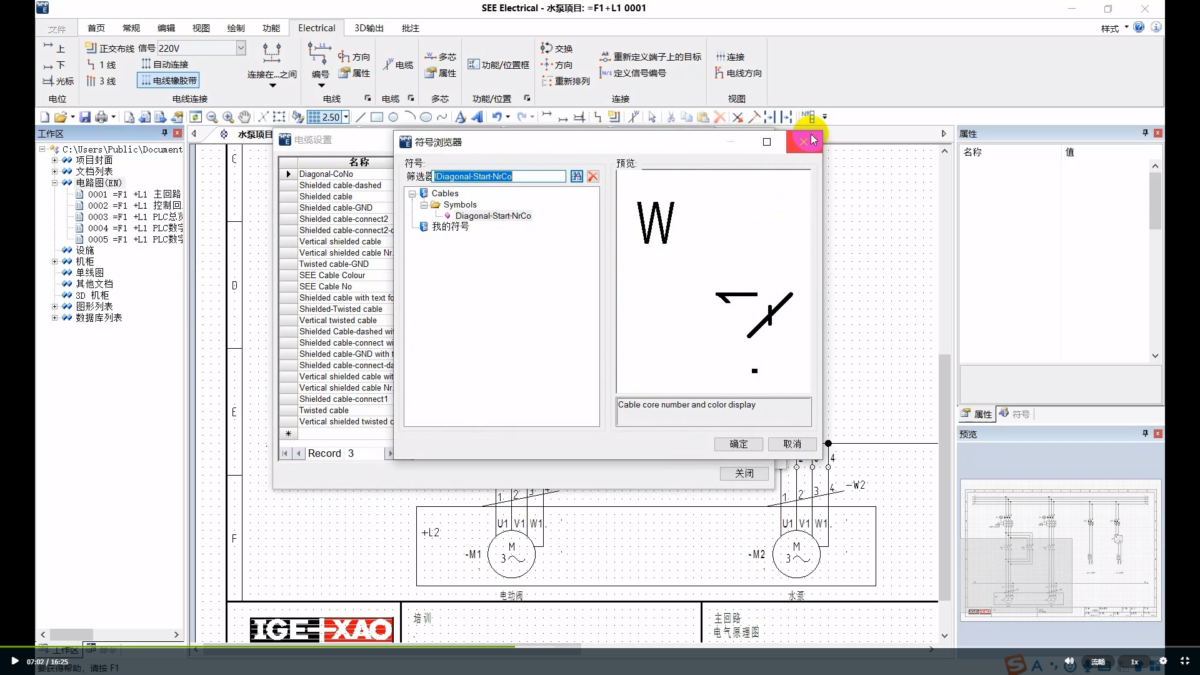Image resolution: width=1200 pixels, height=675 pixels.
Task: Click the help question mark icon
Action: tap(1140, 28)
